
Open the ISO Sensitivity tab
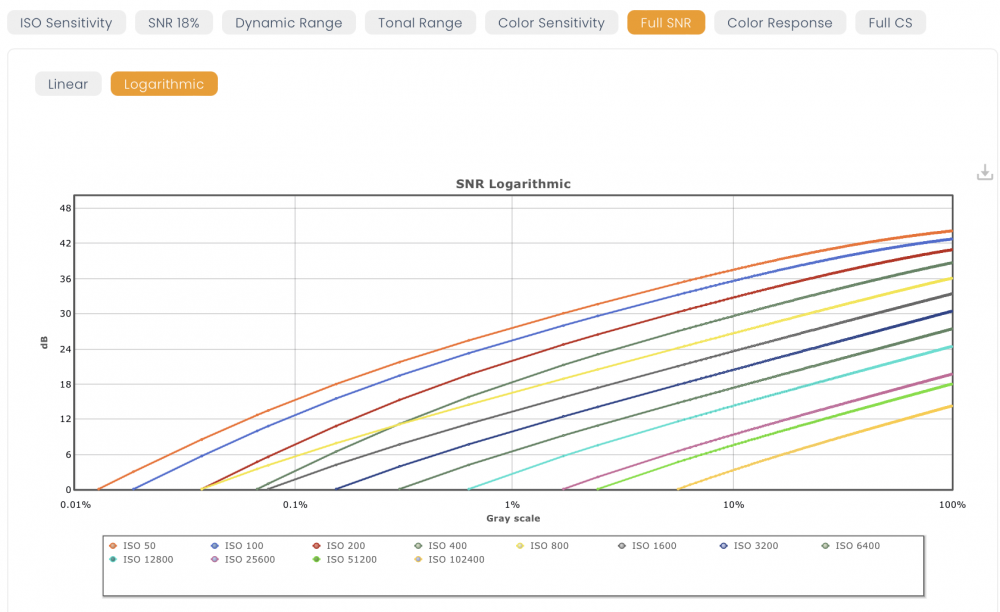tap(66, 23)
